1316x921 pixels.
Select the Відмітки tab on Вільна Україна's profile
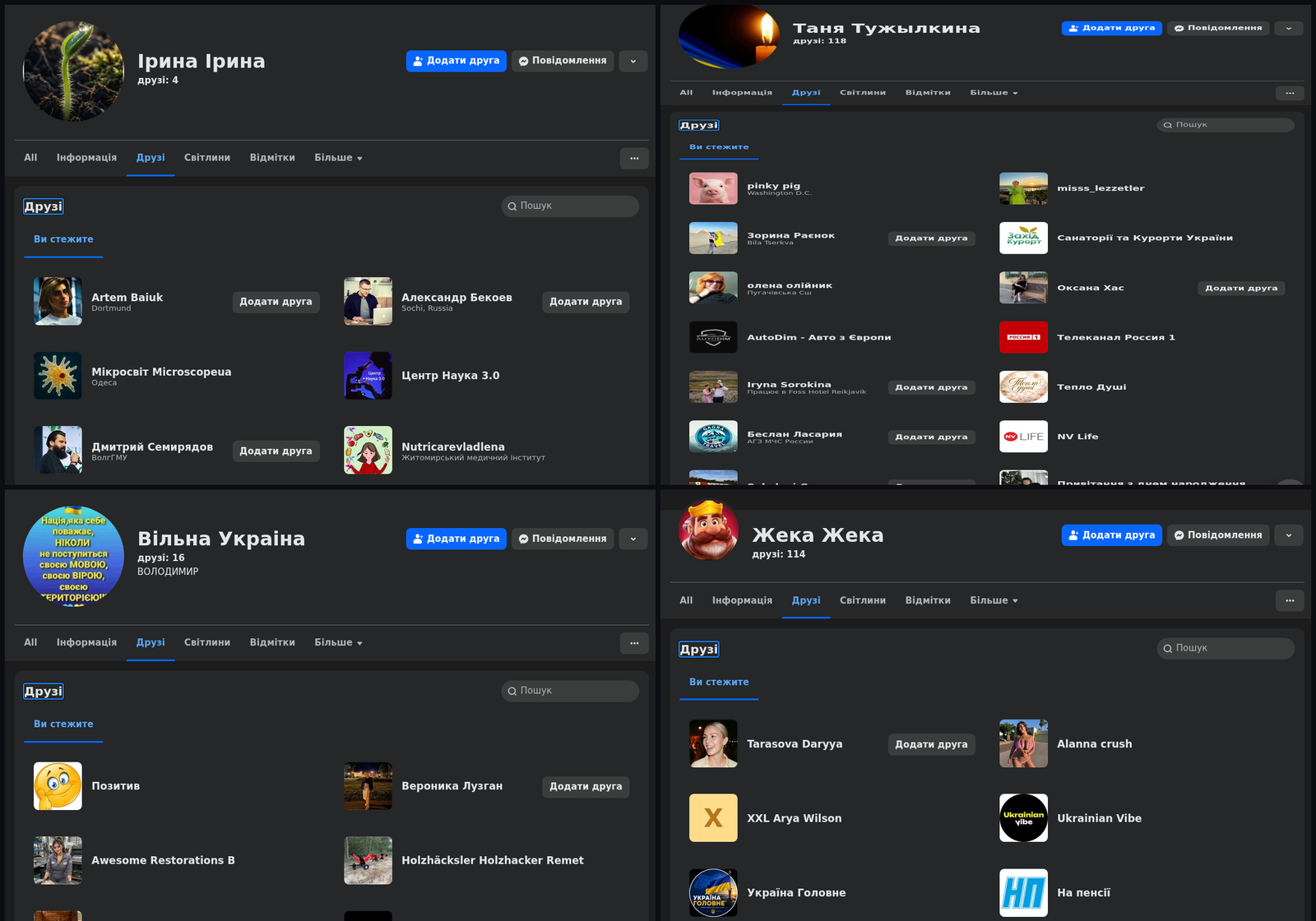click(x=272, y=642)
